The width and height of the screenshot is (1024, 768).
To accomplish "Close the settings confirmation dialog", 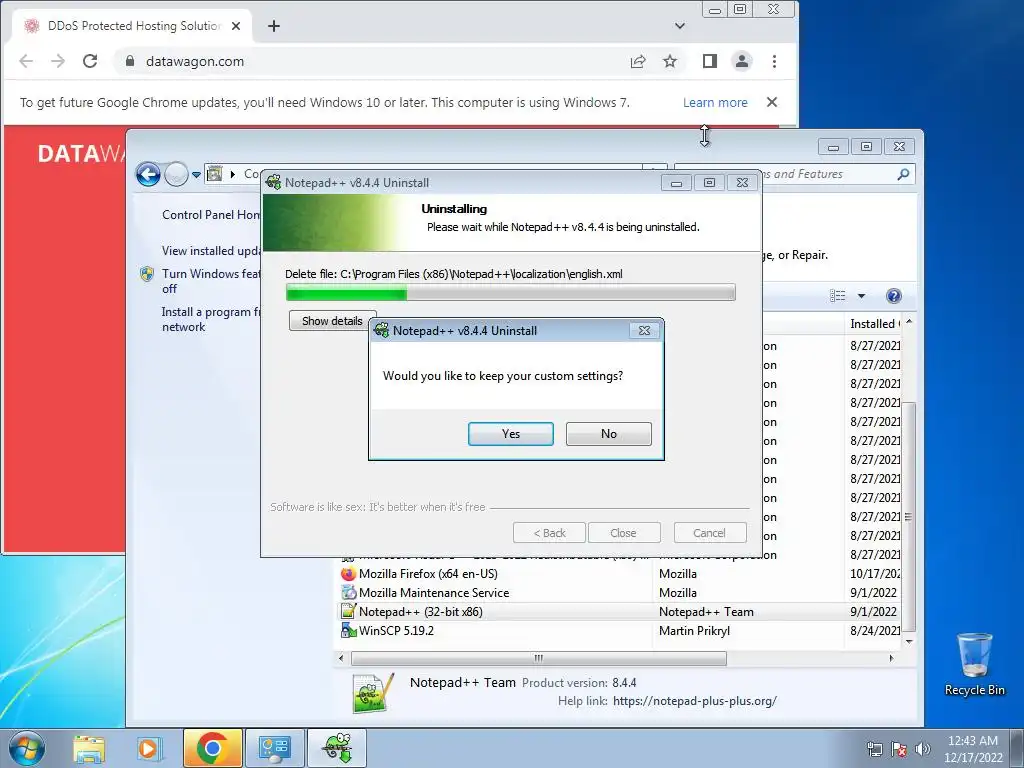I will click(644, 330).
